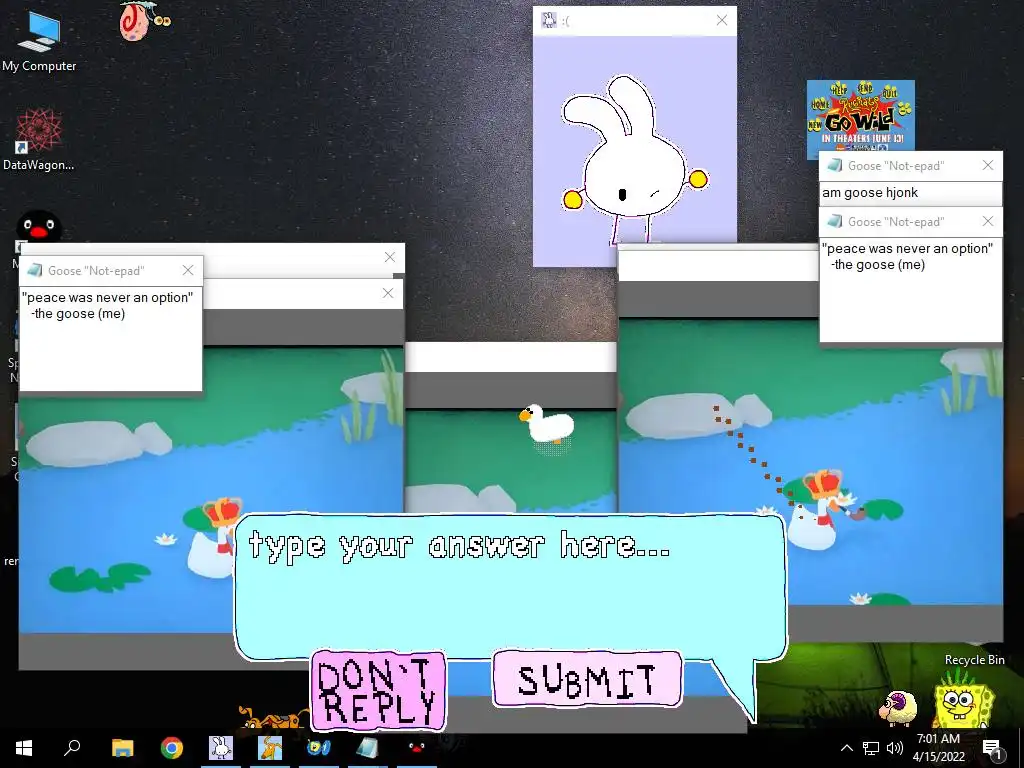Switch to the goose Not-epad taskbar icon

368,748
